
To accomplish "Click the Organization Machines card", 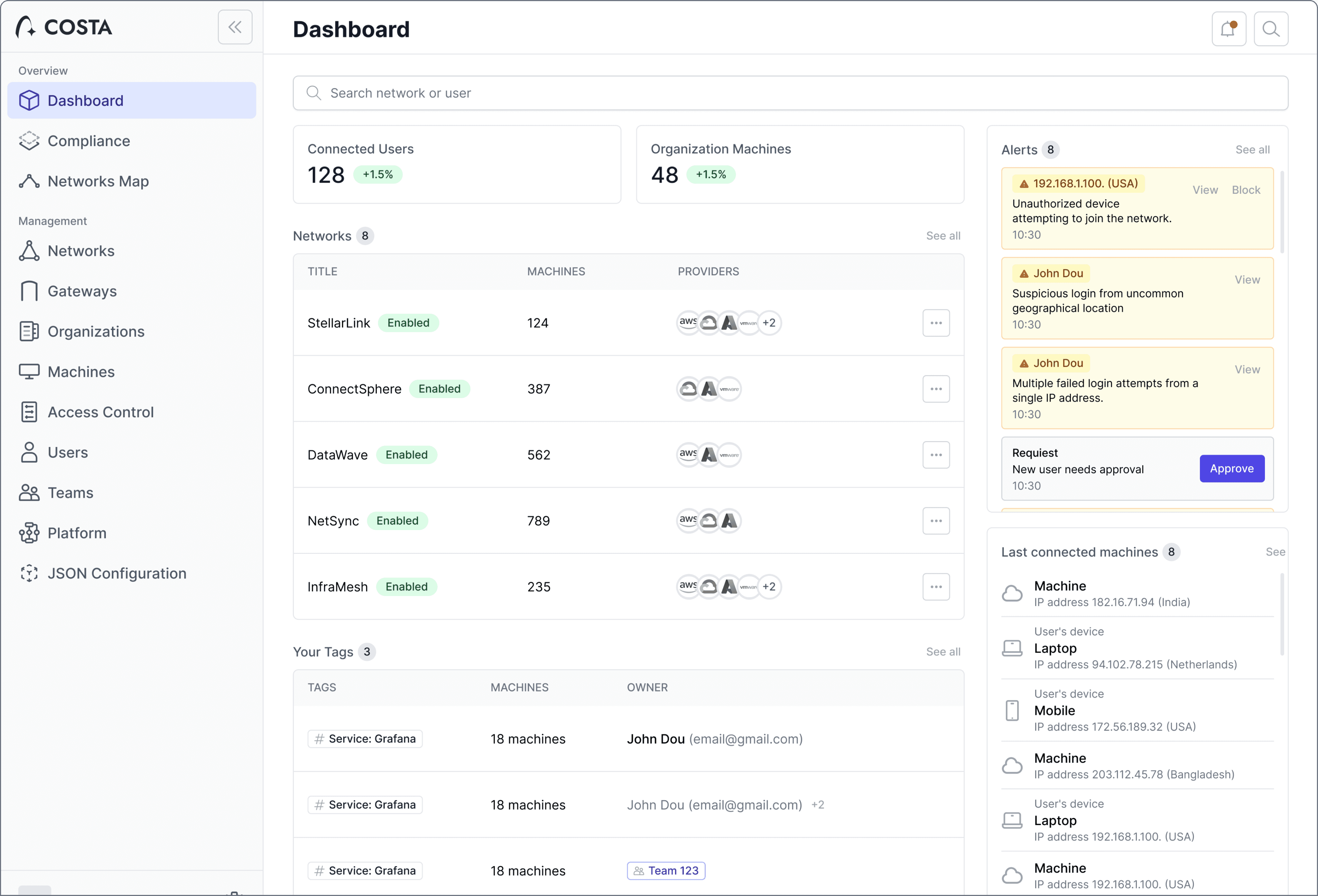I will click(800, 164).
